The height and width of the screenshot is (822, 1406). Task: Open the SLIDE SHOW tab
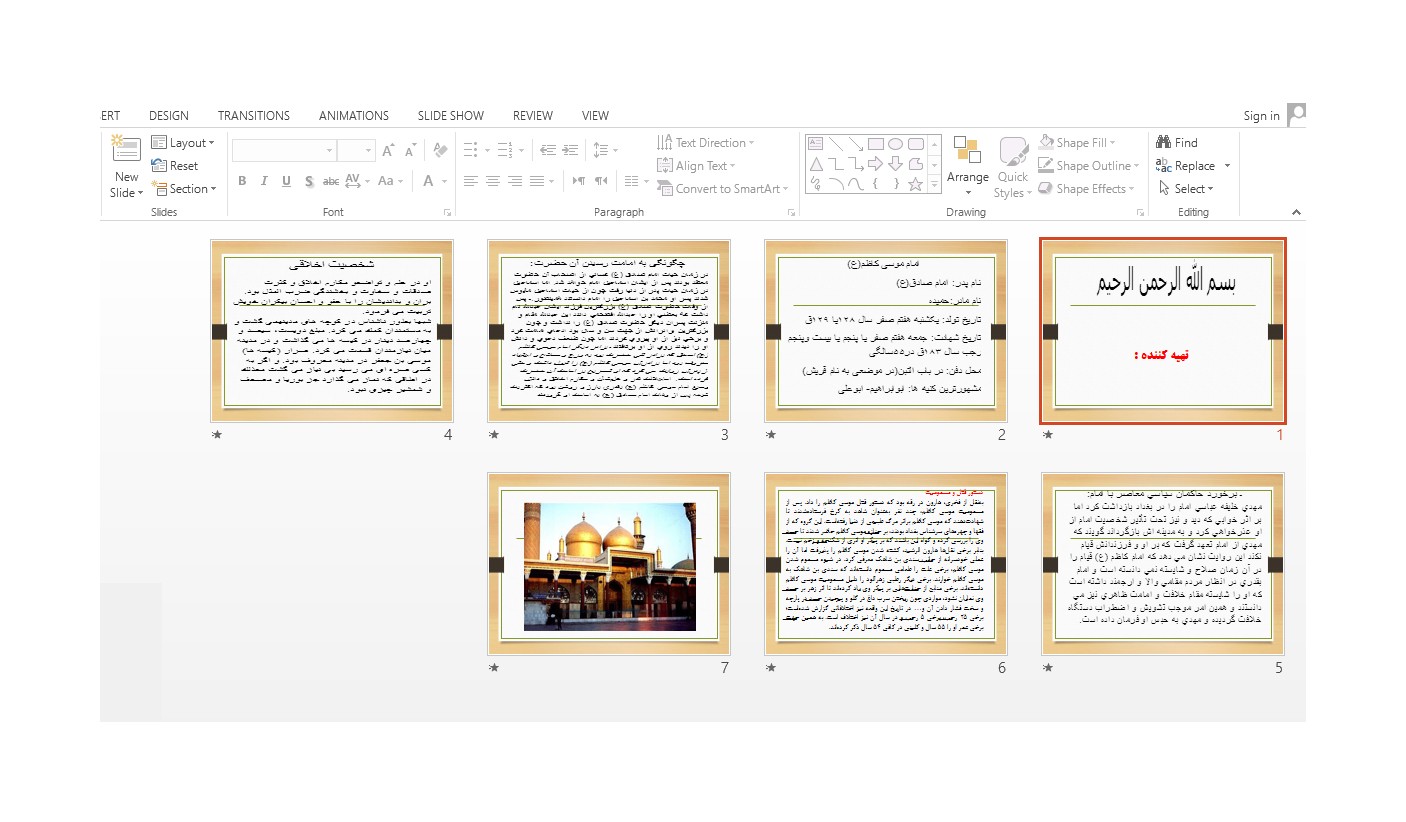pos(451,116)
